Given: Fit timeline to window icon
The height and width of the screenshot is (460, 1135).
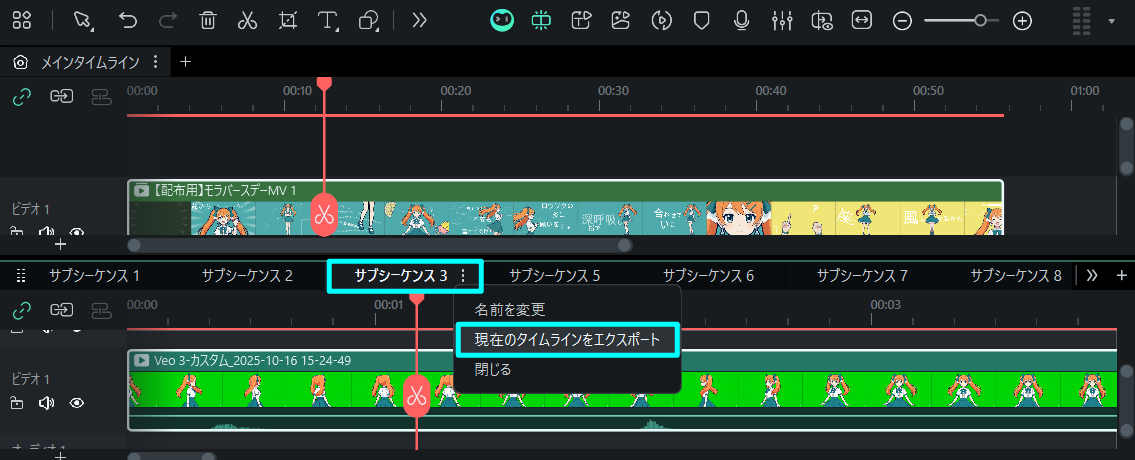Looking at the screenshot, I should [x=861, y=20].
